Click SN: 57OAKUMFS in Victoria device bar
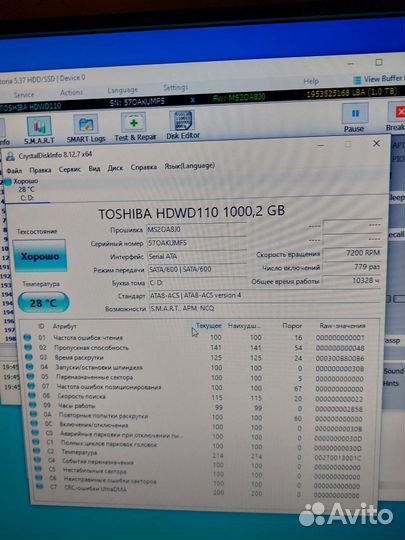This screenshot has width=405, height=540. pos(137,102)
